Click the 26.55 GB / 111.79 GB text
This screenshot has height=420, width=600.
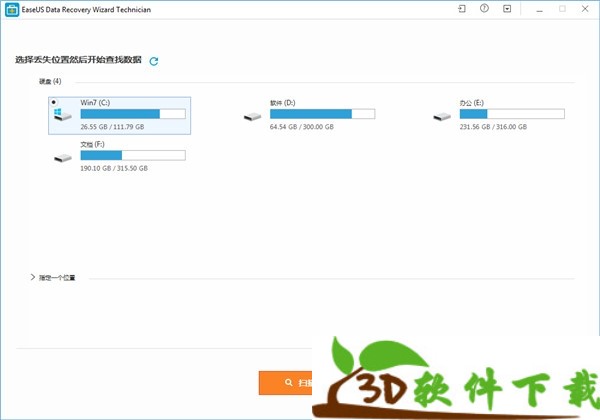tap(112, 127)
